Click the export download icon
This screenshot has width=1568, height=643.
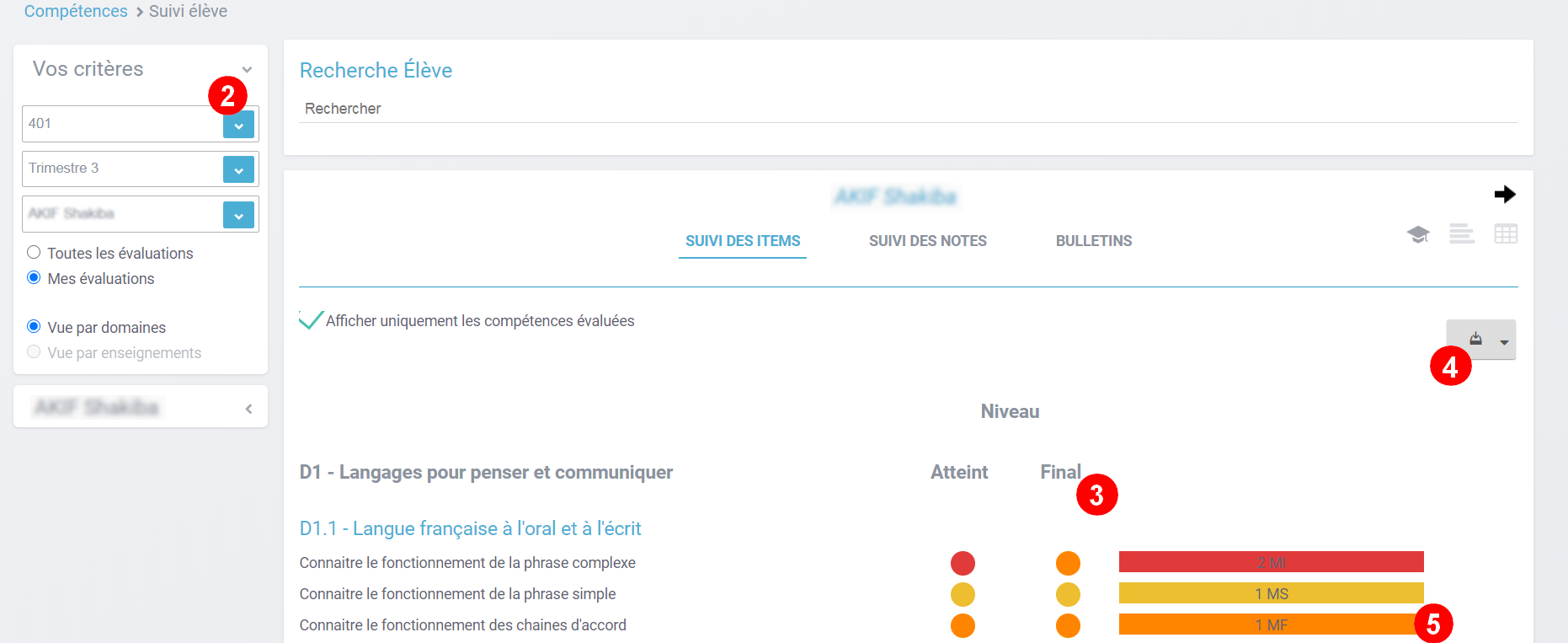[x=1475, y=339]
